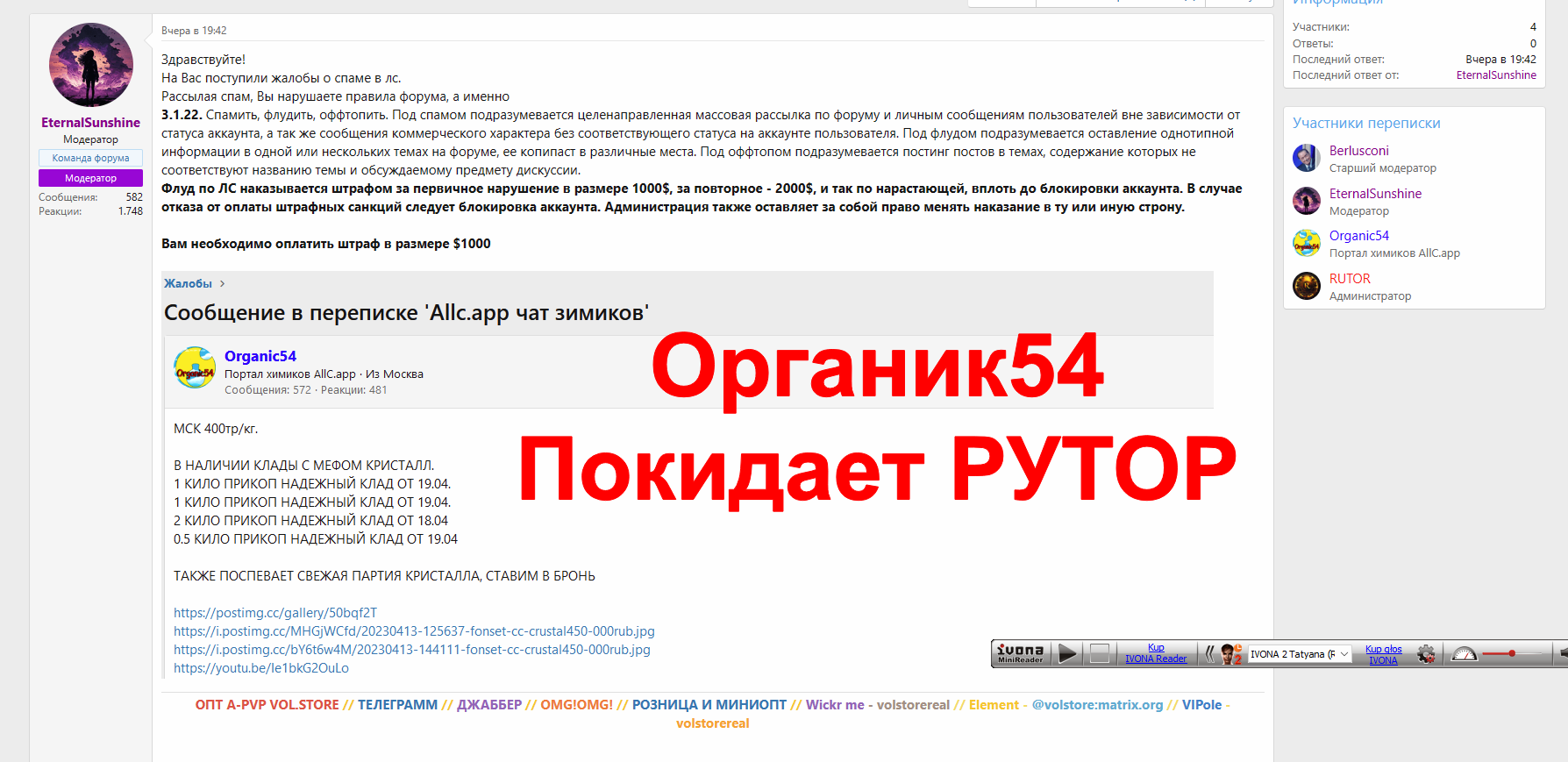Click the IVONA speed gauge icon
This screenshot has width=1568, height=762.
click(1465, 654)
